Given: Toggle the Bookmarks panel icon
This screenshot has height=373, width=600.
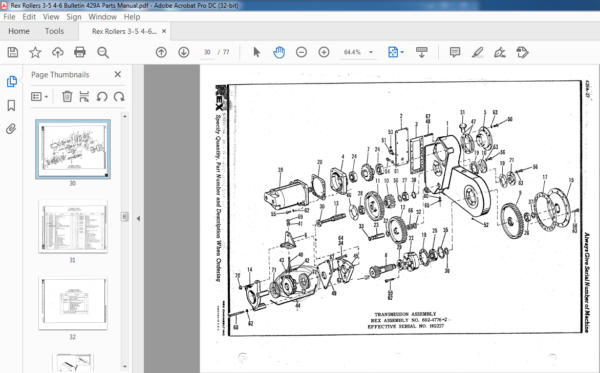Looking at the screenshot, I should pos(11,106).
